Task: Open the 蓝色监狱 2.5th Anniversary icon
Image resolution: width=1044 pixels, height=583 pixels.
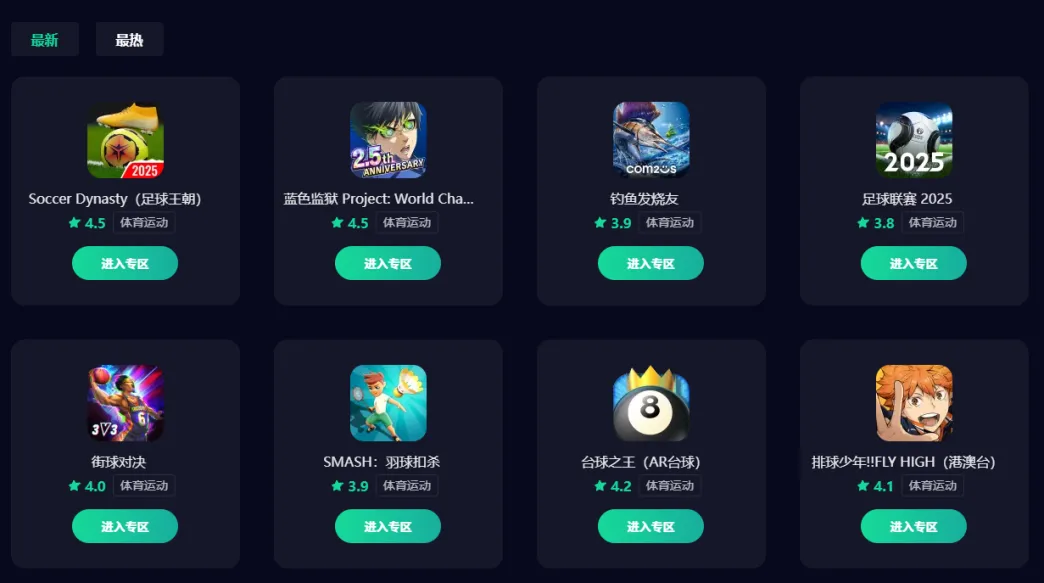Action: click(x=388, y=140)
